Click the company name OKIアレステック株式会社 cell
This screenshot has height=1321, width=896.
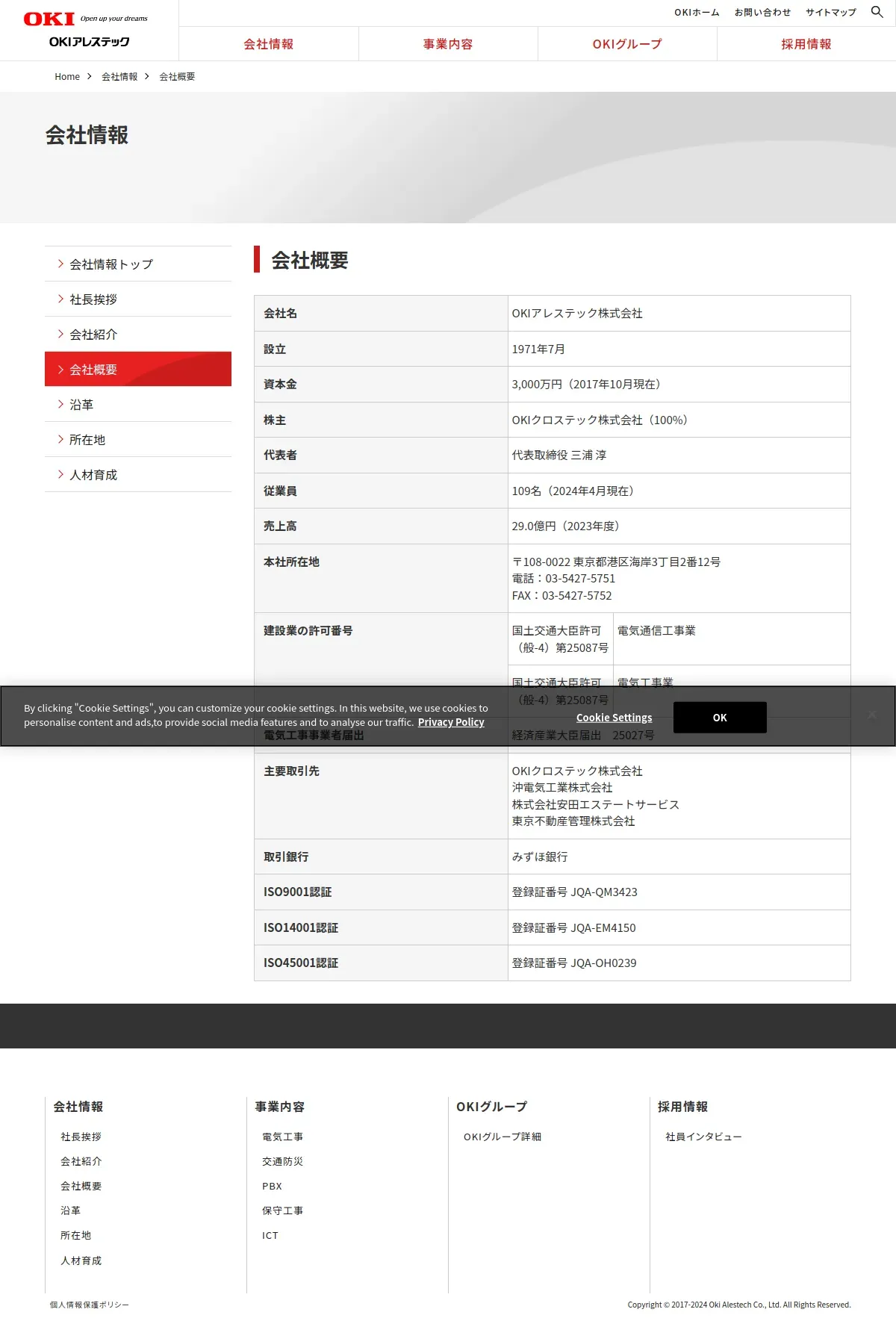[679, 314]
